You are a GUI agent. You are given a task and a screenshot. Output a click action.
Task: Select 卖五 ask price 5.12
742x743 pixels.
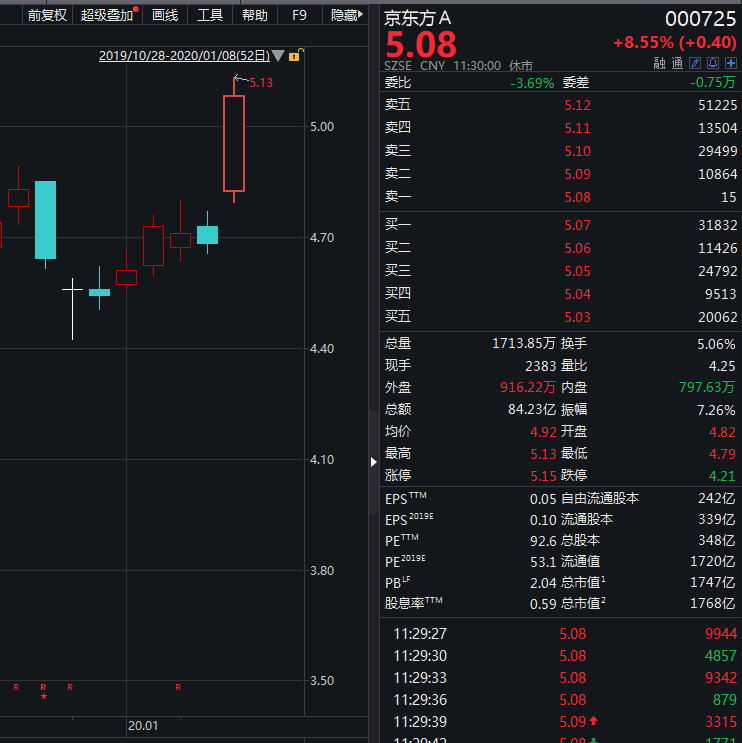coord(577,105)
